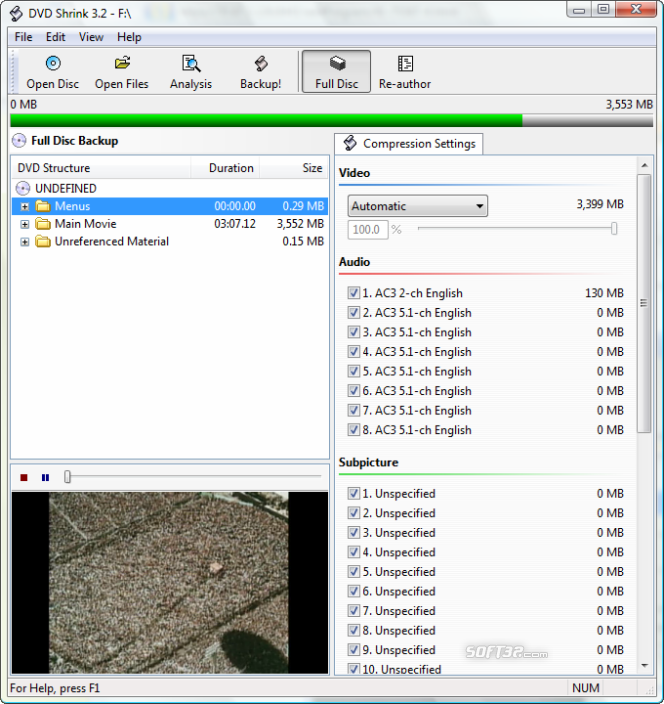Click the Duration column header
This screenshot has height=704, width=664.
click(230, 168)
